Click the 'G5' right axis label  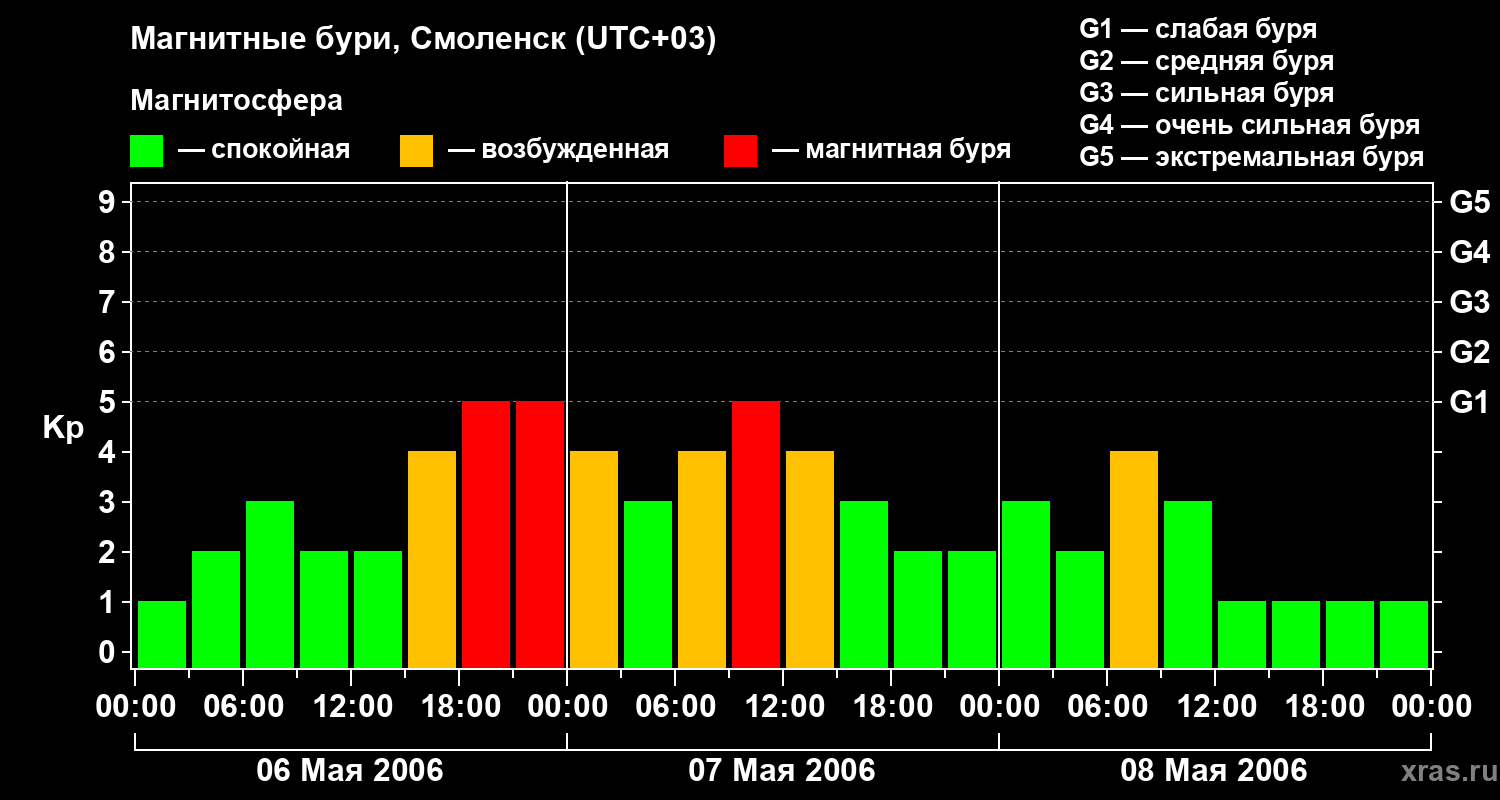[x=1469, y=202]
